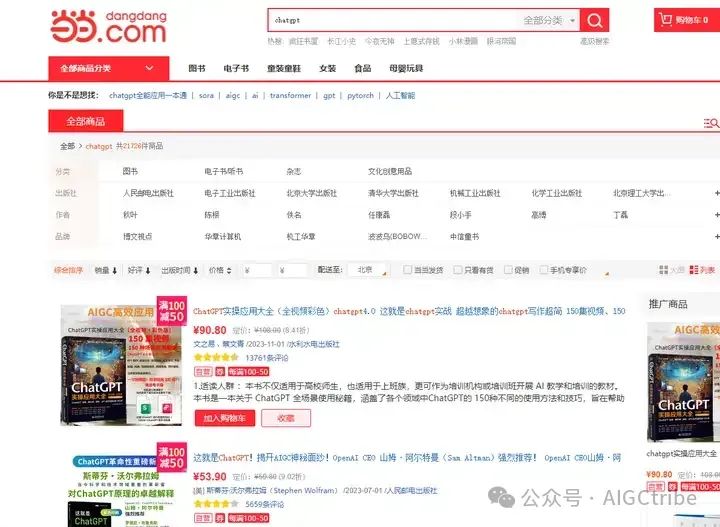Expand the 全部商品分类 category menu
720x527 pixels.
(108, 68)
